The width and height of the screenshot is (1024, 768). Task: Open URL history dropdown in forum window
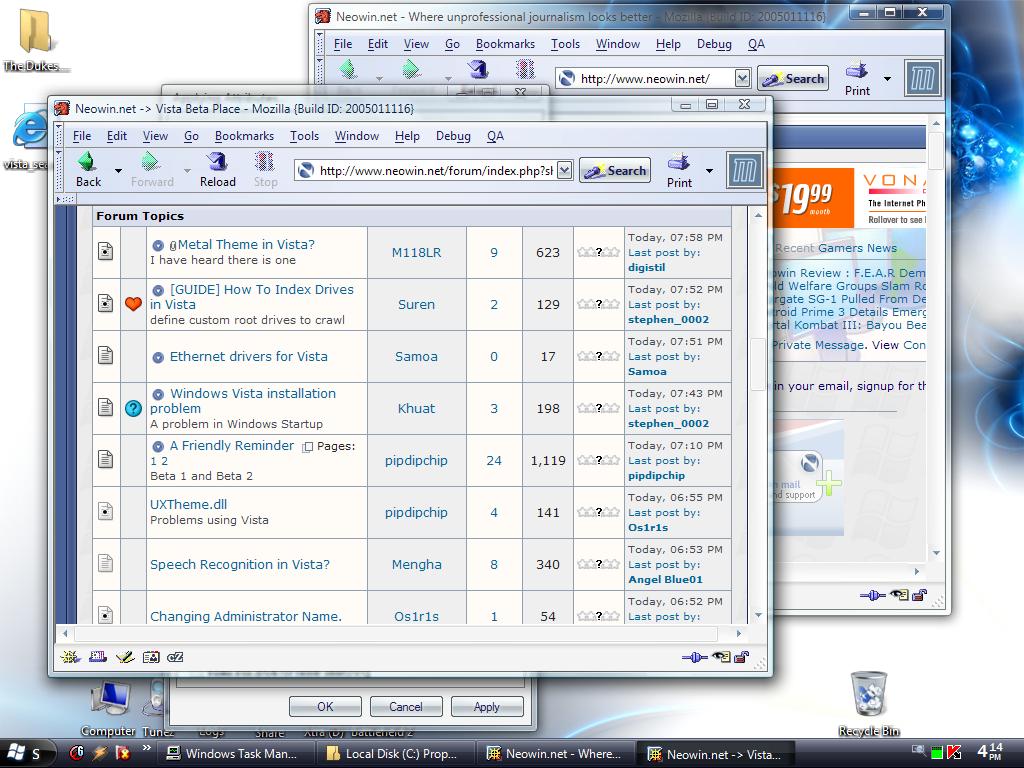click(564, 170)
